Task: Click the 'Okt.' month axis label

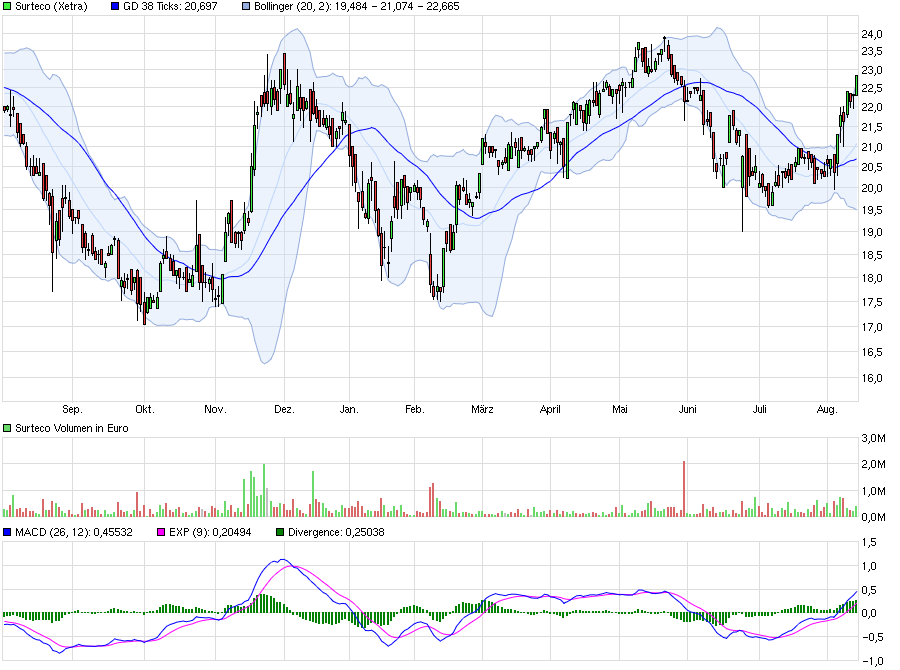Action: tap(145, 409)
